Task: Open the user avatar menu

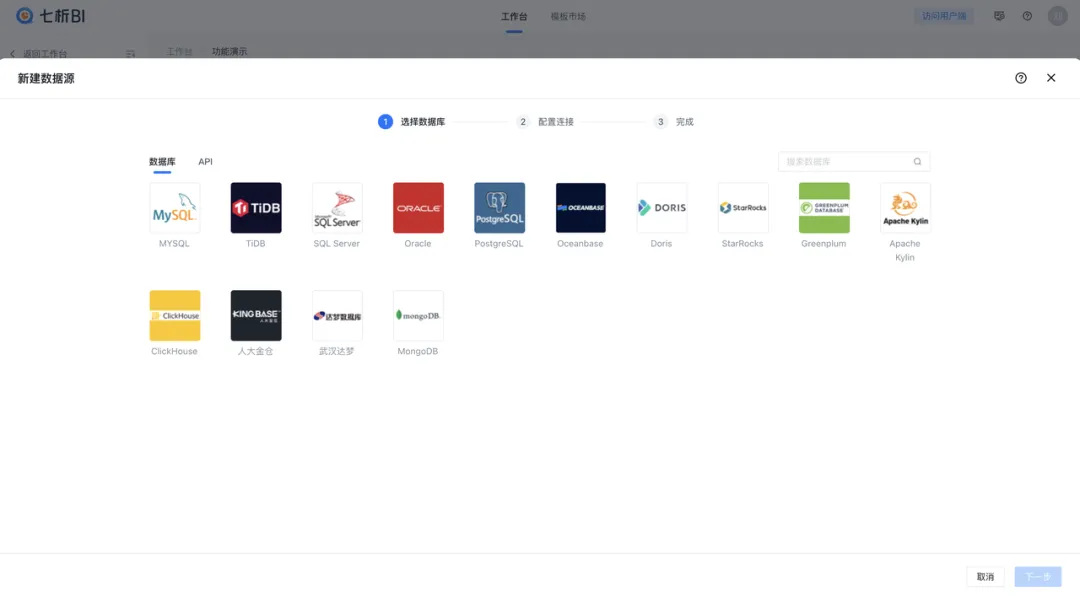Action: [x=1057, y=16]
